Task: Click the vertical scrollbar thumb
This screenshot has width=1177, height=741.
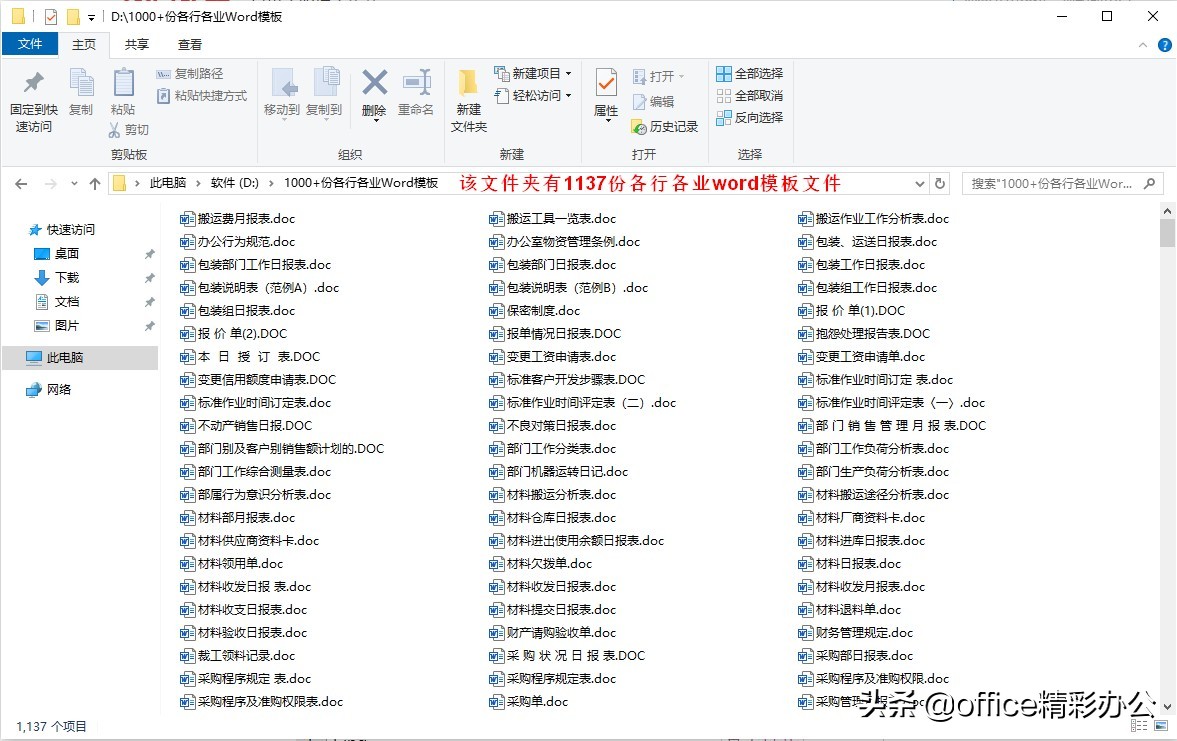Action: click(x=1166, y=233)
